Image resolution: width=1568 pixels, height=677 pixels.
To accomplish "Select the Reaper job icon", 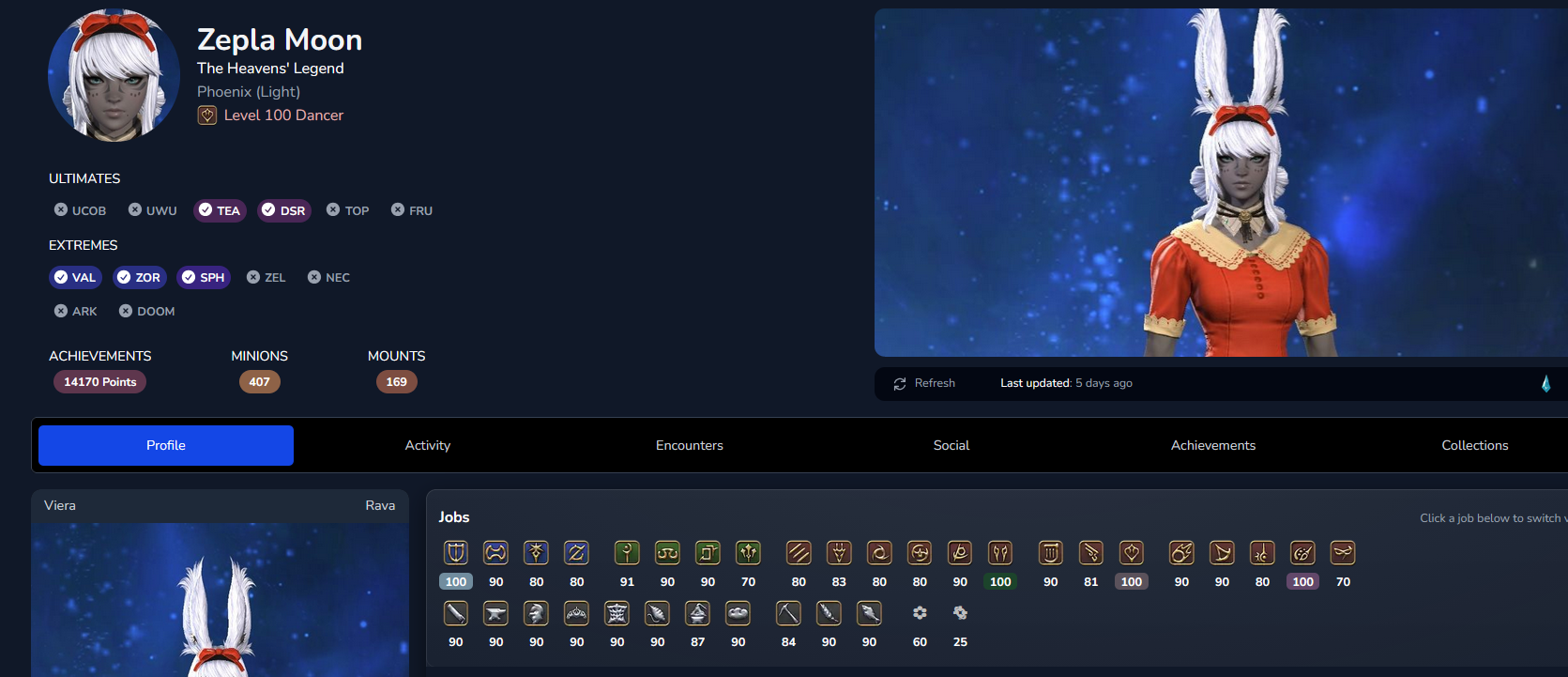I will [x=960, y=552].
